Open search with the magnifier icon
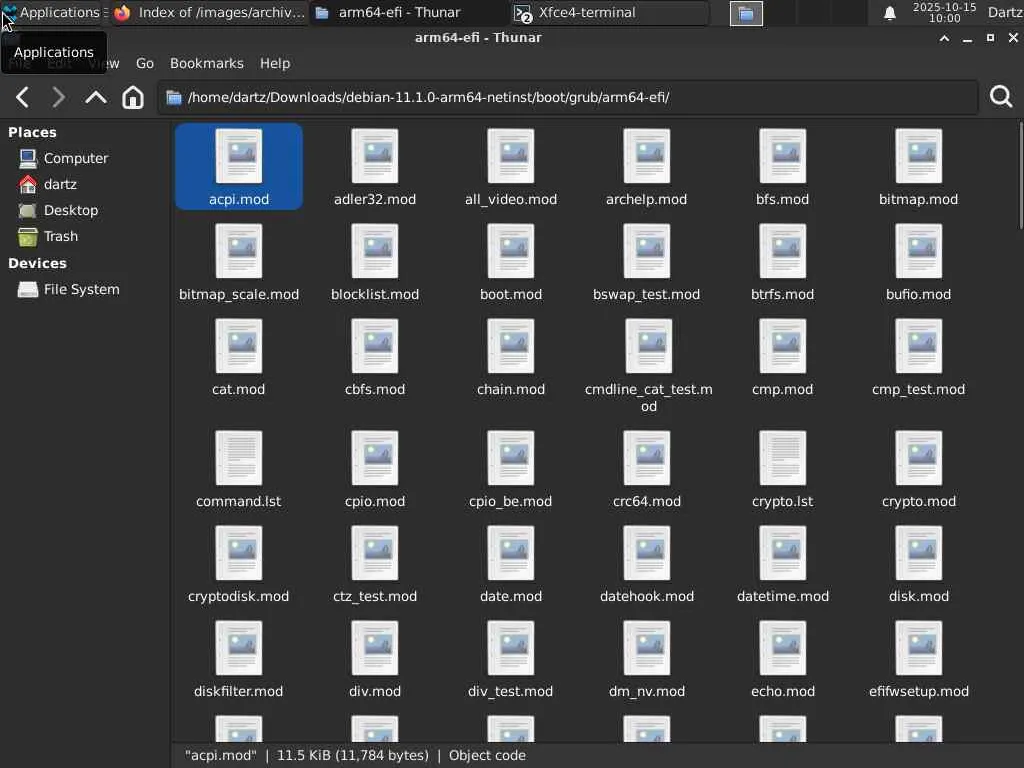Image resolution: width=1024 pixels, height=768 pixels. point(1000,97)
